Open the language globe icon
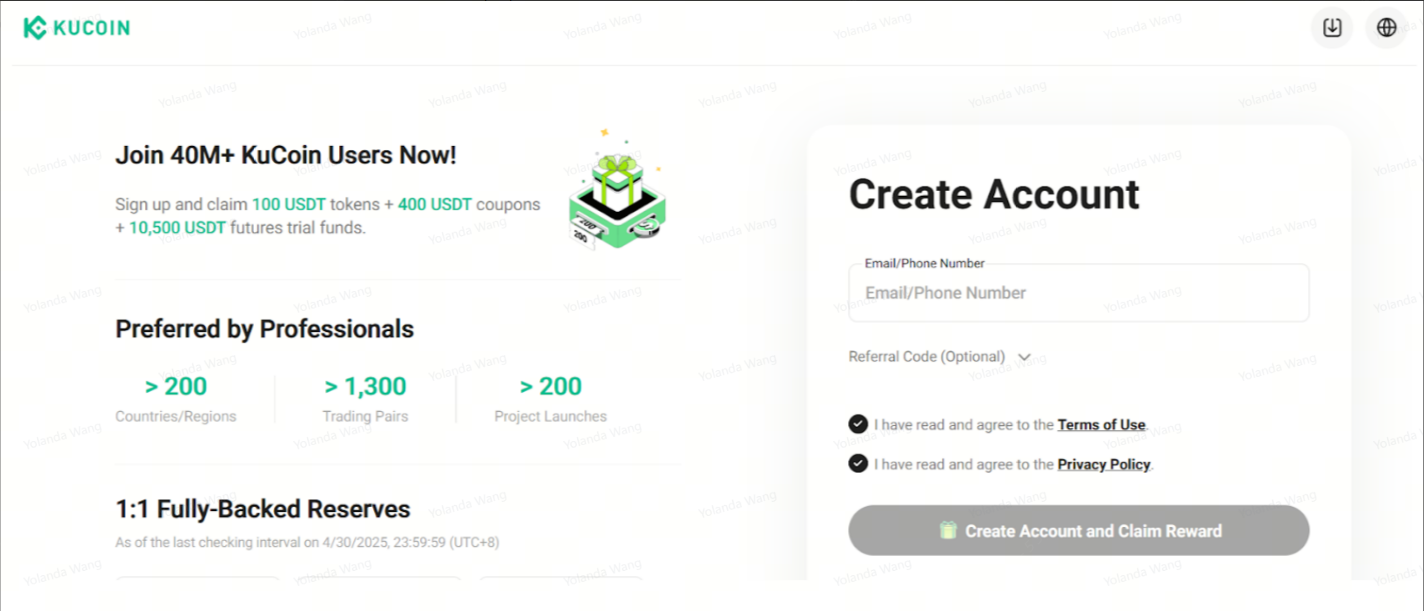 click(1387, 28)
